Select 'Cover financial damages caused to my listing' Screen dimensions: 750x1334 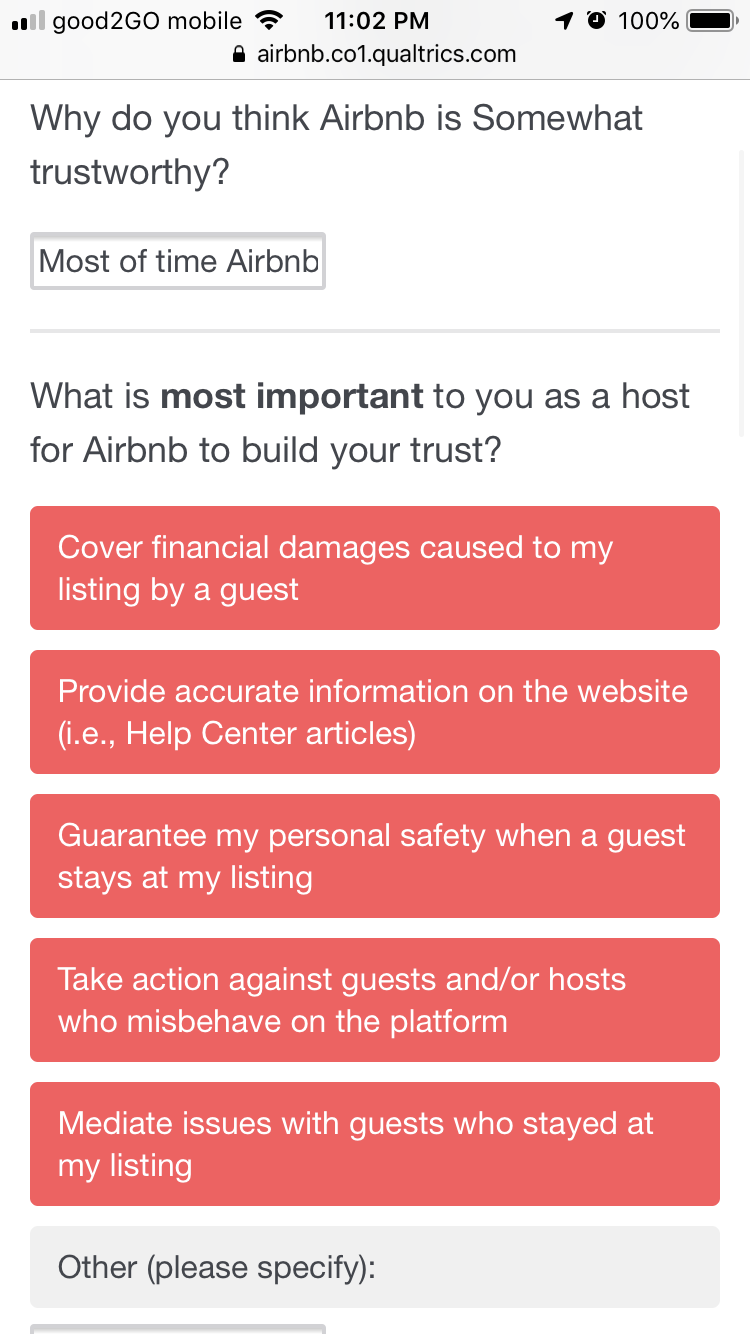click(375, 568)
